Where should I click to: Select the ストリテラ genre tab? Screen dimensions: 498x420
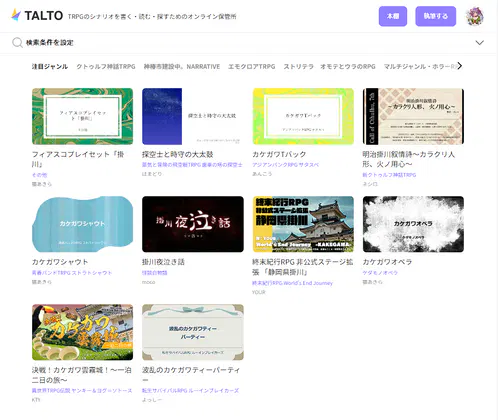point(298,66)
